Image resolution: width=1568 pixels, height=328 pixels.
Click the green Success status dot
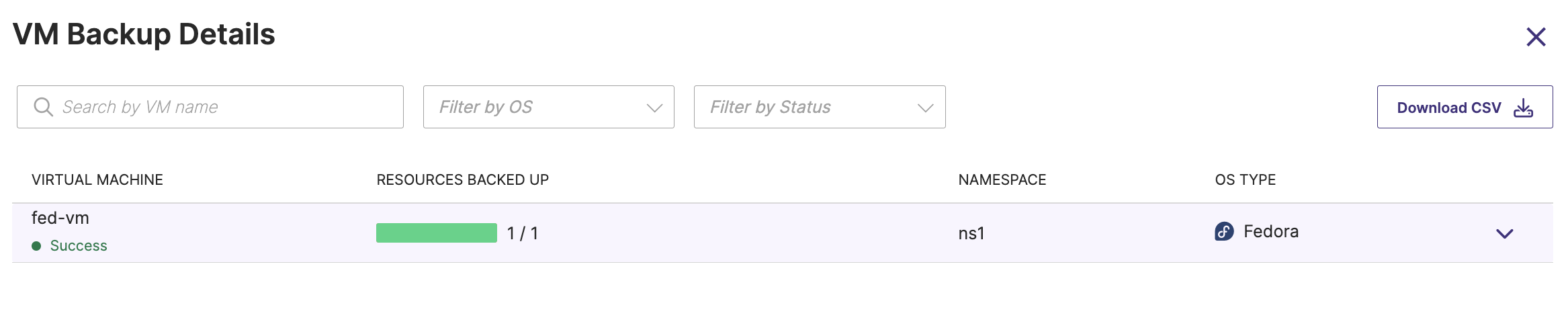tap(36, 246)
